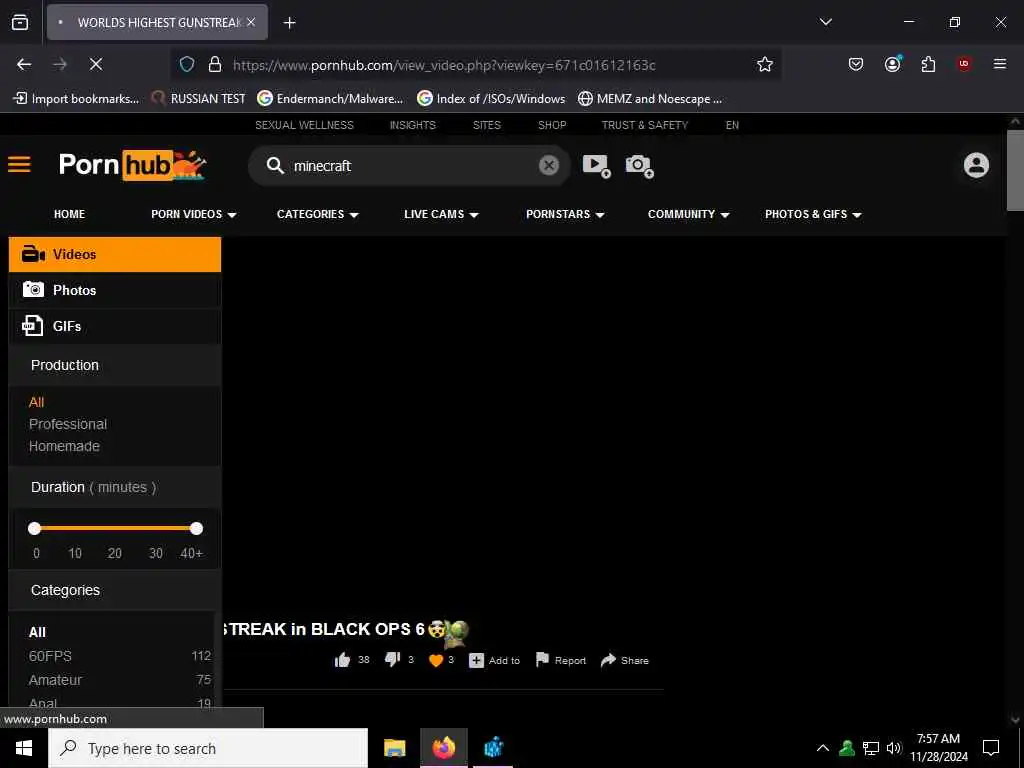Open the Trust & Safety link

pyautogui.click(x=645, y=125)
